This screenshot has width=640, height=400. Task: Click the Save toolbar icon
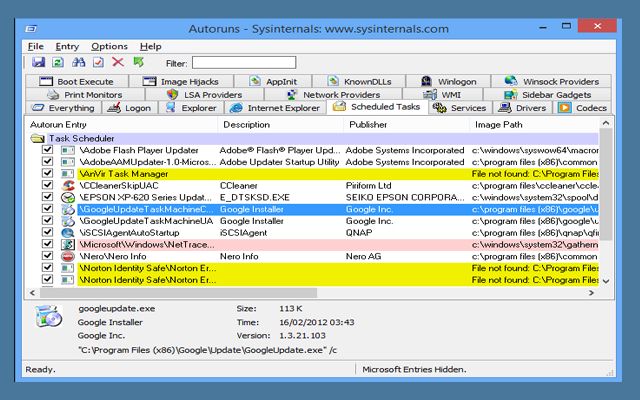click(x=38, y=62)
